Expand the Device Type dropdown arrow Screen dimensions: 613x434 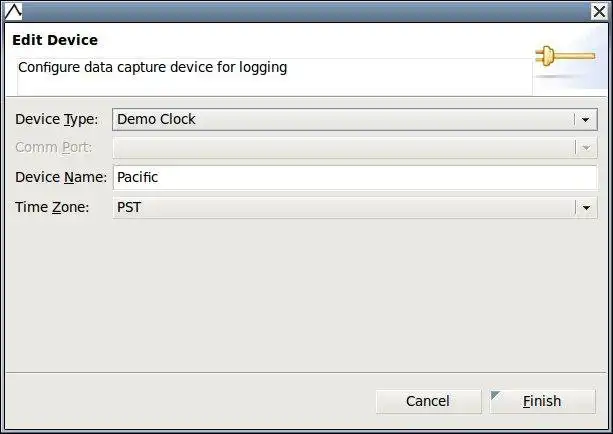(x=585, y=119)
